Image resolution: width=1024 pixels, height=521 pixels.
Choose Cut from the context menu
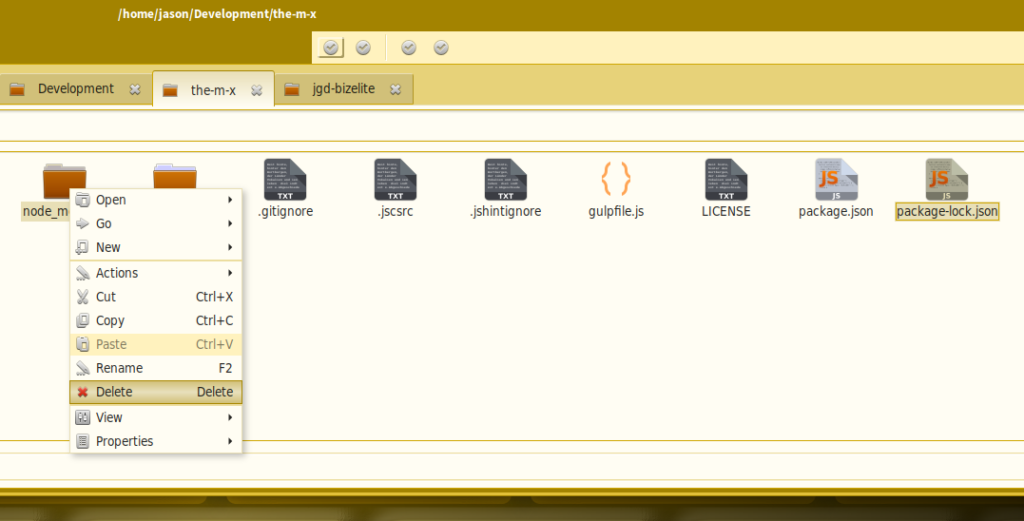(x=156, y=297)
